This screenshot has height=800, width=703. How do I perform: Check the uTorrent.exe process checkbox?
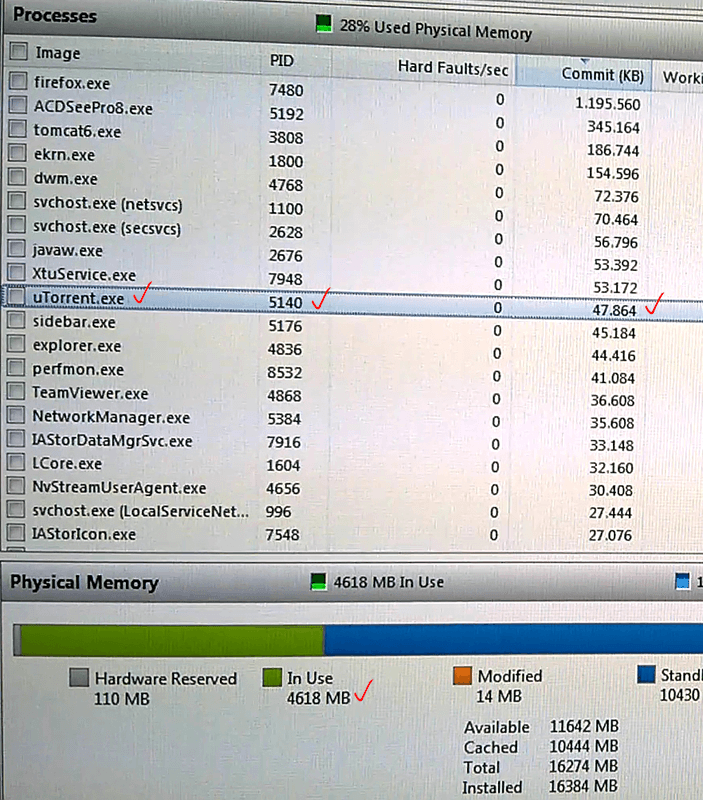16,296
